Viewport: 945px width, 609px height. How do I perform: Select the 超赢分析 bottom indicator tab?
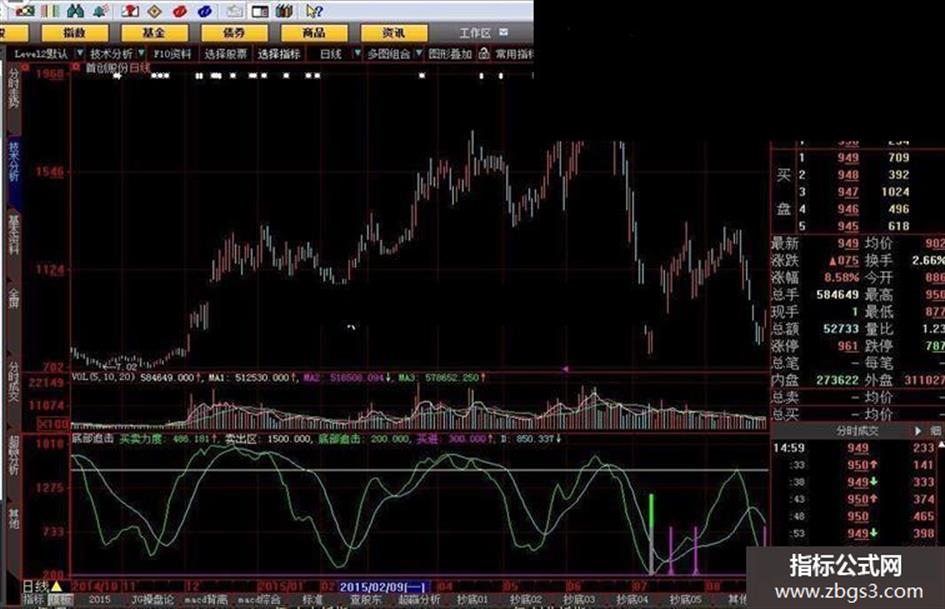(419, 599)
